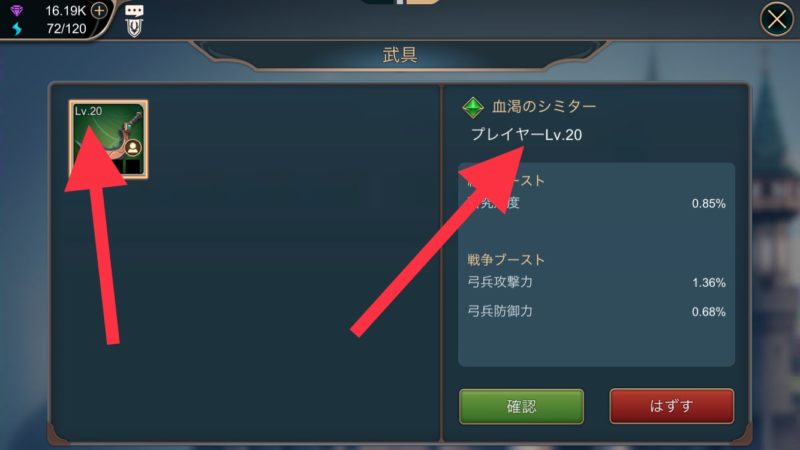
Task: Tap the 72/120 energy counter
Action: tap(66, 29)
